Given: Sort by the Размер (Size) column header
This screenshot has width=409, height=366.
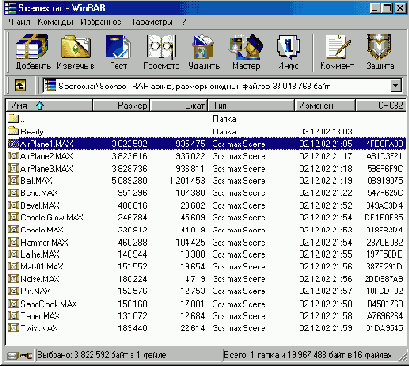Looking at the screenshot, I should pyautogui.click(x=121, y=106).
